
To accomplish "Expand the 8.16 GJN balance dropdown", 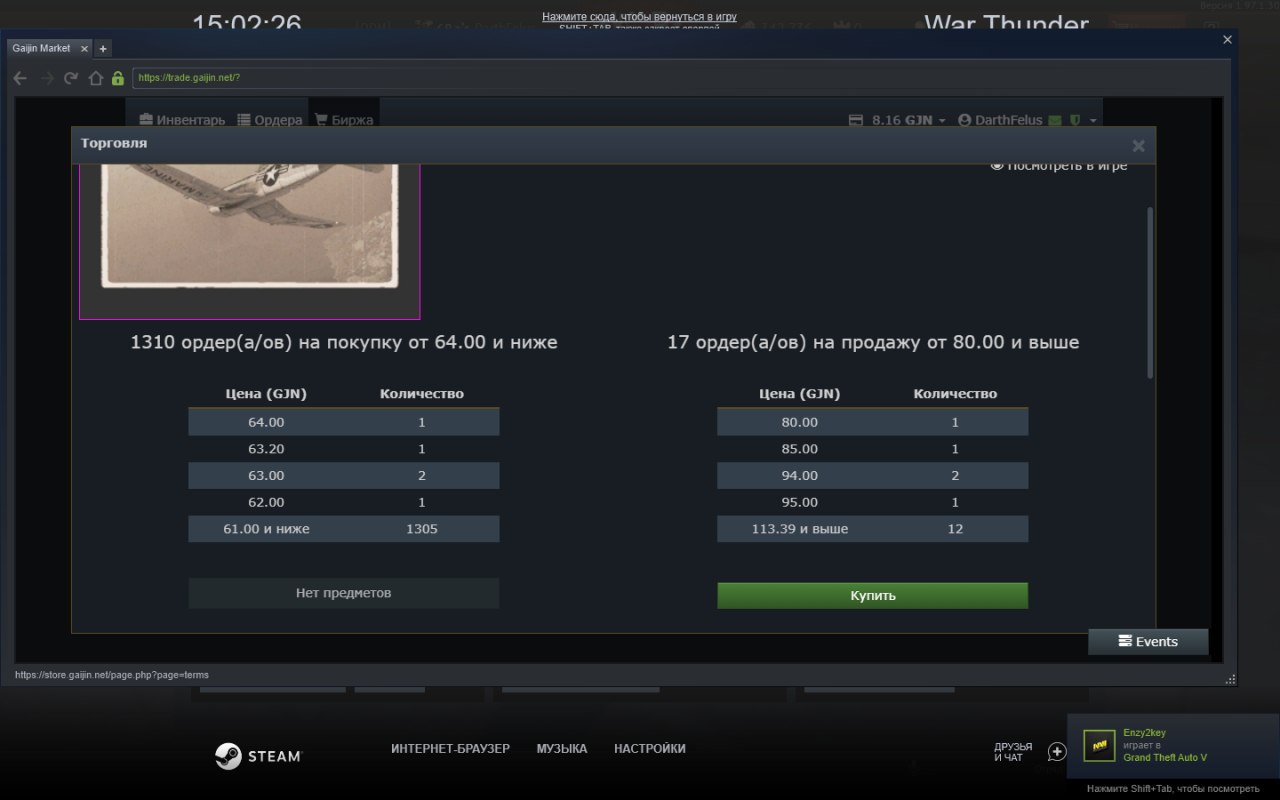I will 897,120.
